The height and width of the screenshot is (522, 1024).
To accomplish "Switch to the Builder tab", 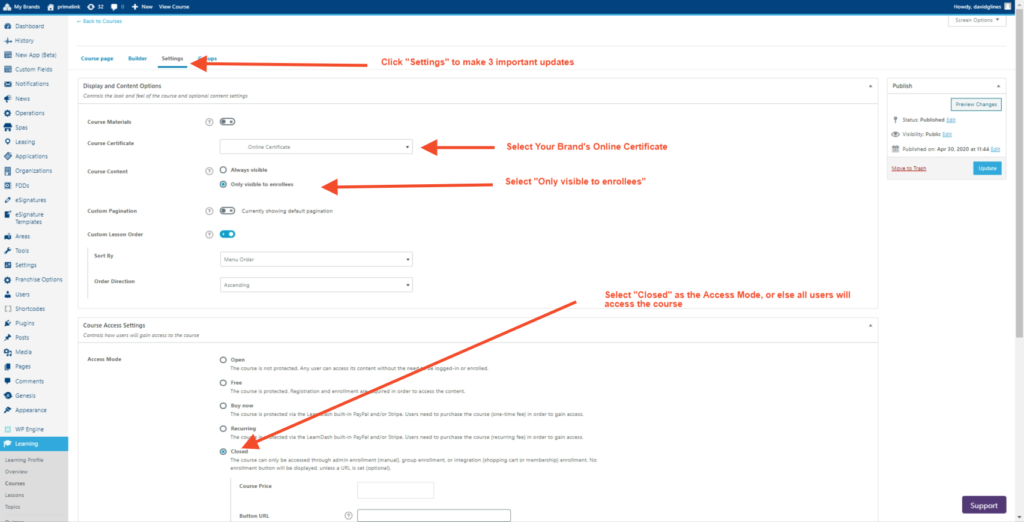I will tap(137, 58).
